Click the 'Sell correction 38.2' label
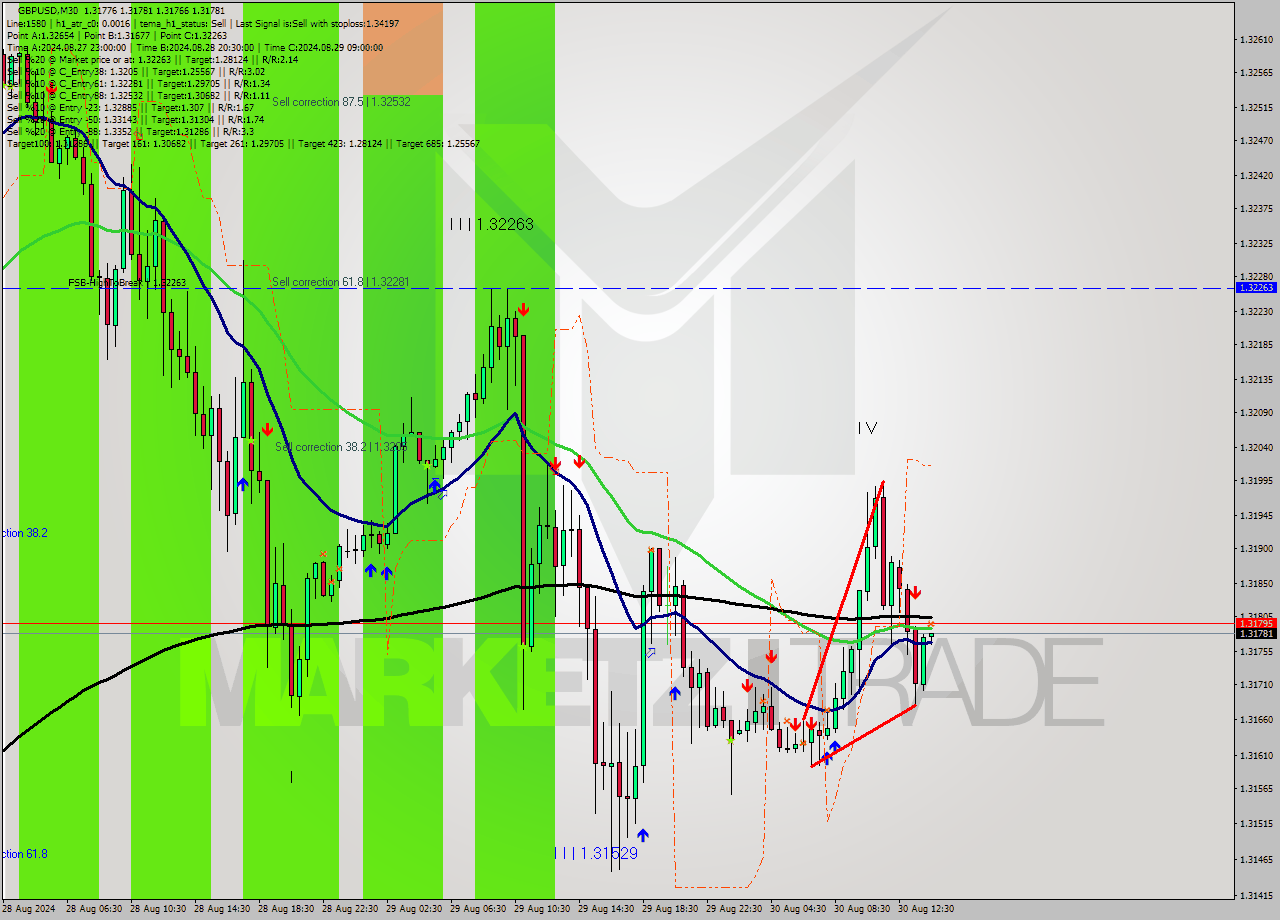1280x920 pixels. click(341, 447)
